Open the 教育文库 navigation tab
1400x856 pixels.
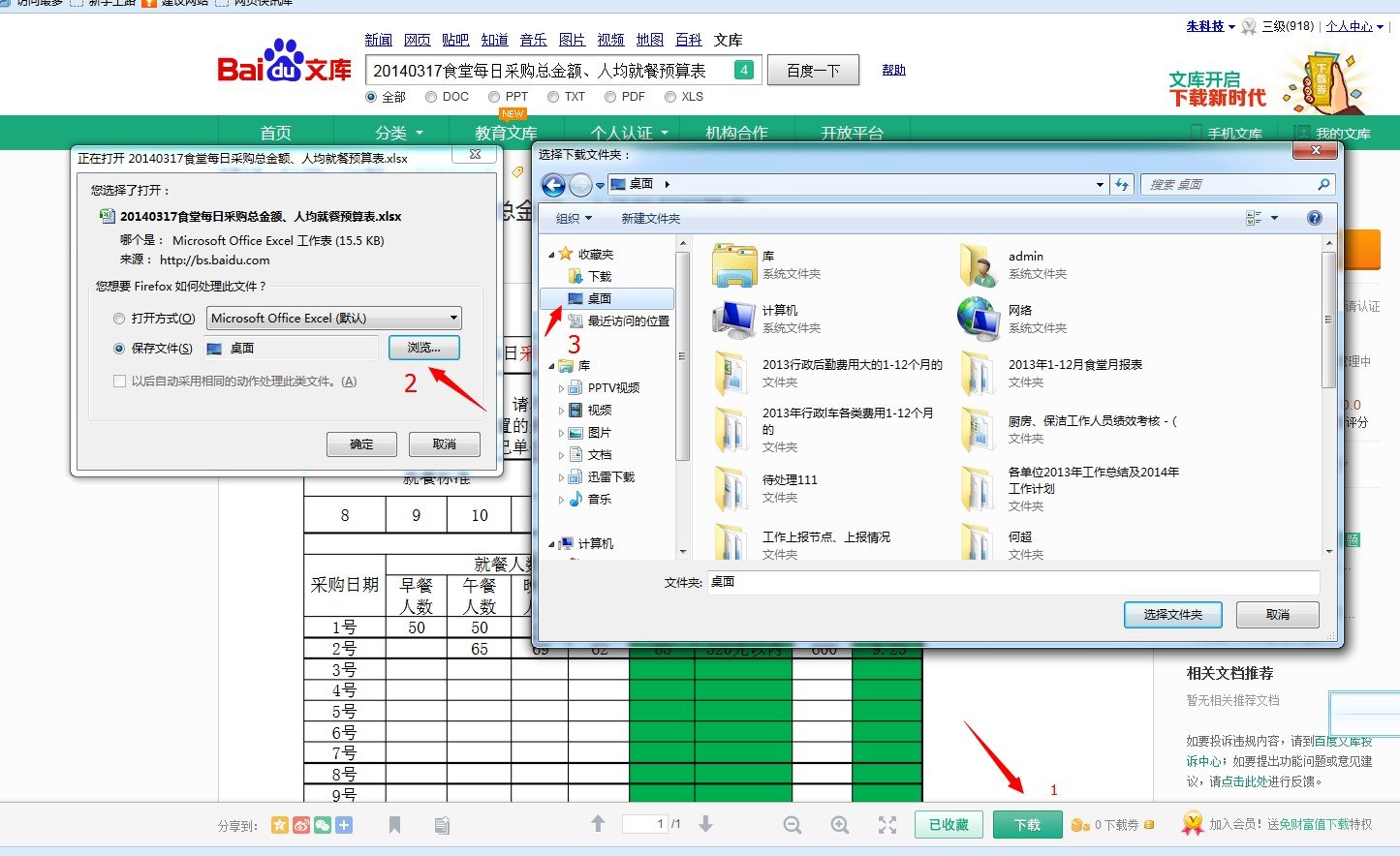pyautogui.click(x=506, y=133)
